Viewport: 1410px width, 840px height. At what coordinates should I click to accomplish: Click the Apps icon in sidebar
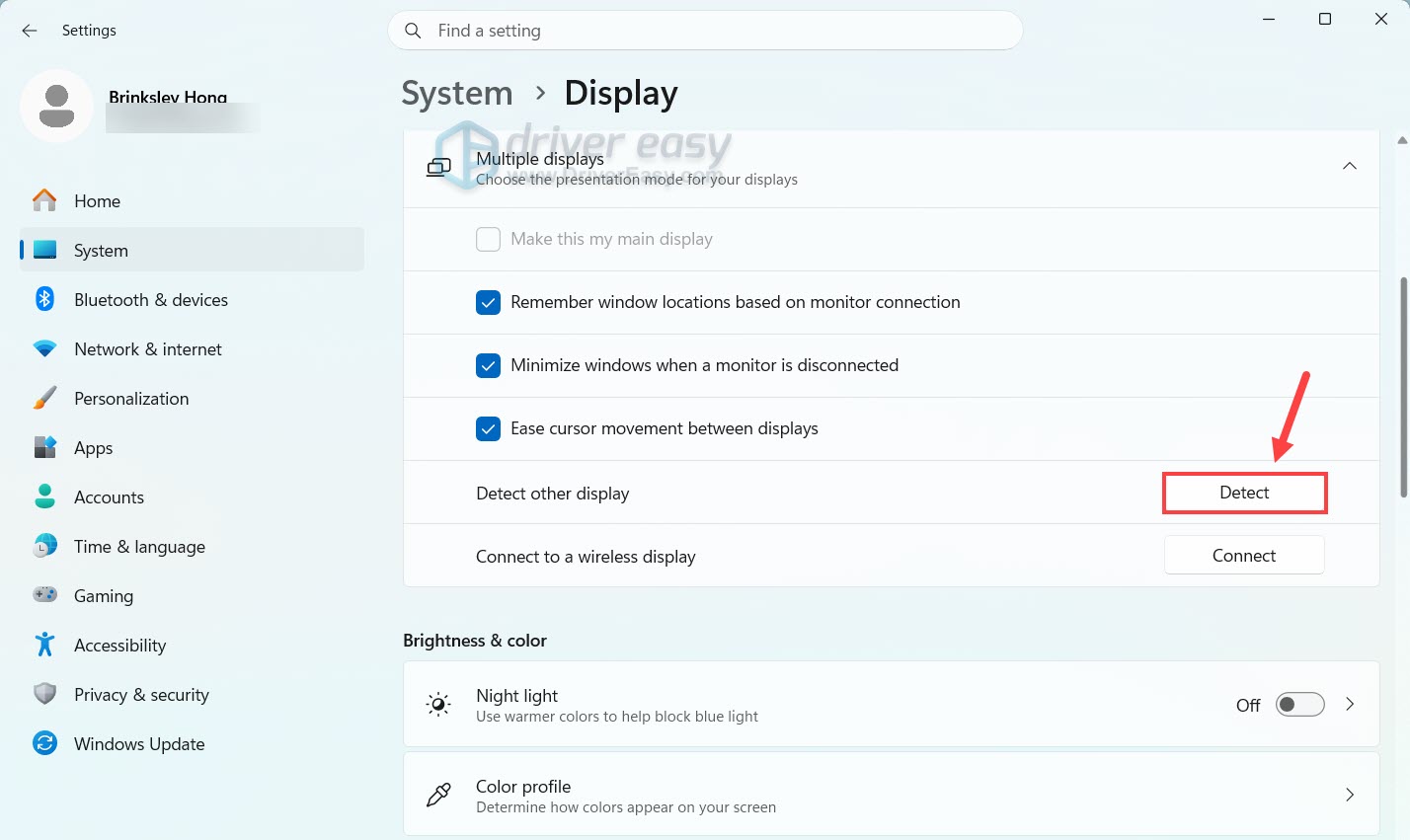[x=44, y=447]
